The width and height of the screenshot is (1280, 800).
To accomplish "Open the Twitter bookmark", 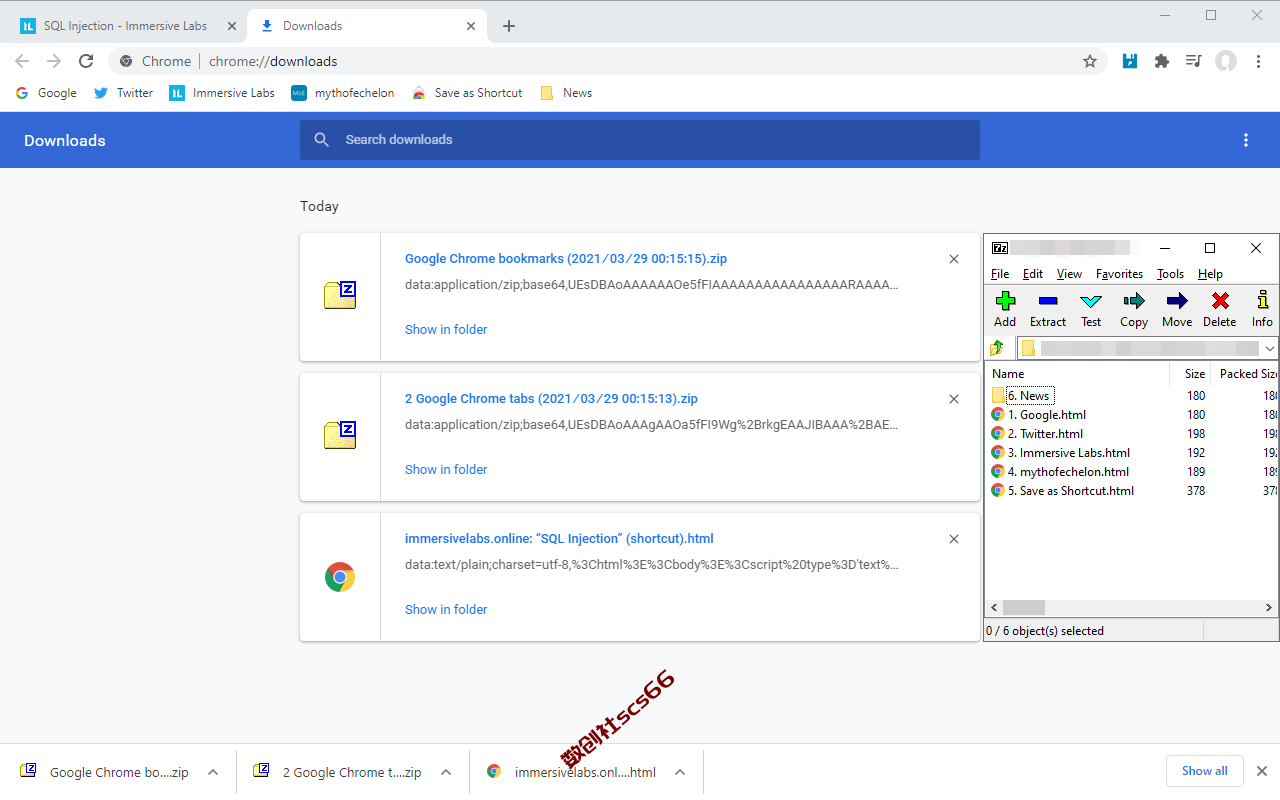I will [124, 93].
